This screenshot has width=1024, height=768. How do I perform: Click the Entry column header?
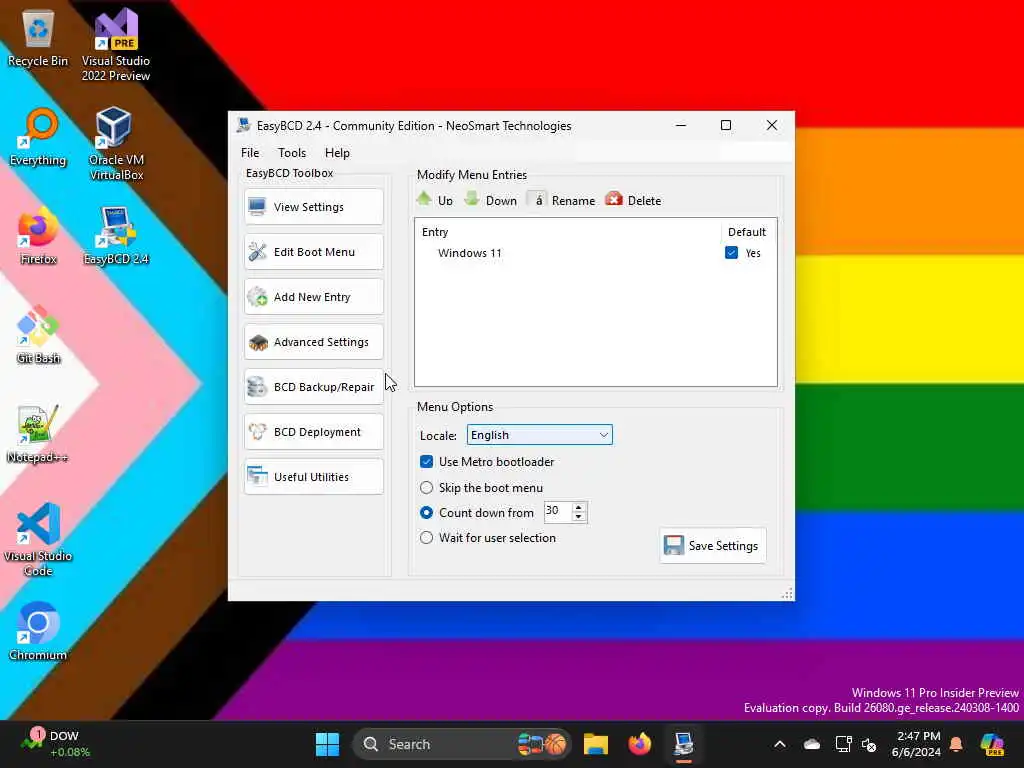click(435, 232)
